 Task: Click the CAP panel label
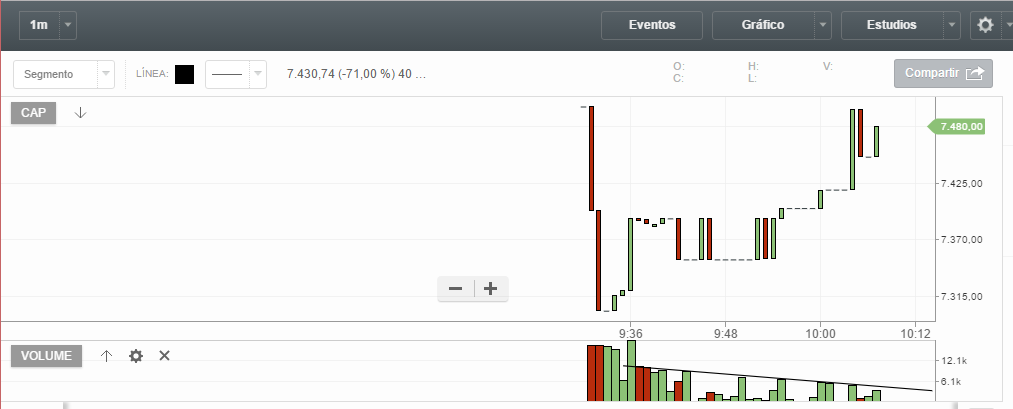[x=34, y=113]
